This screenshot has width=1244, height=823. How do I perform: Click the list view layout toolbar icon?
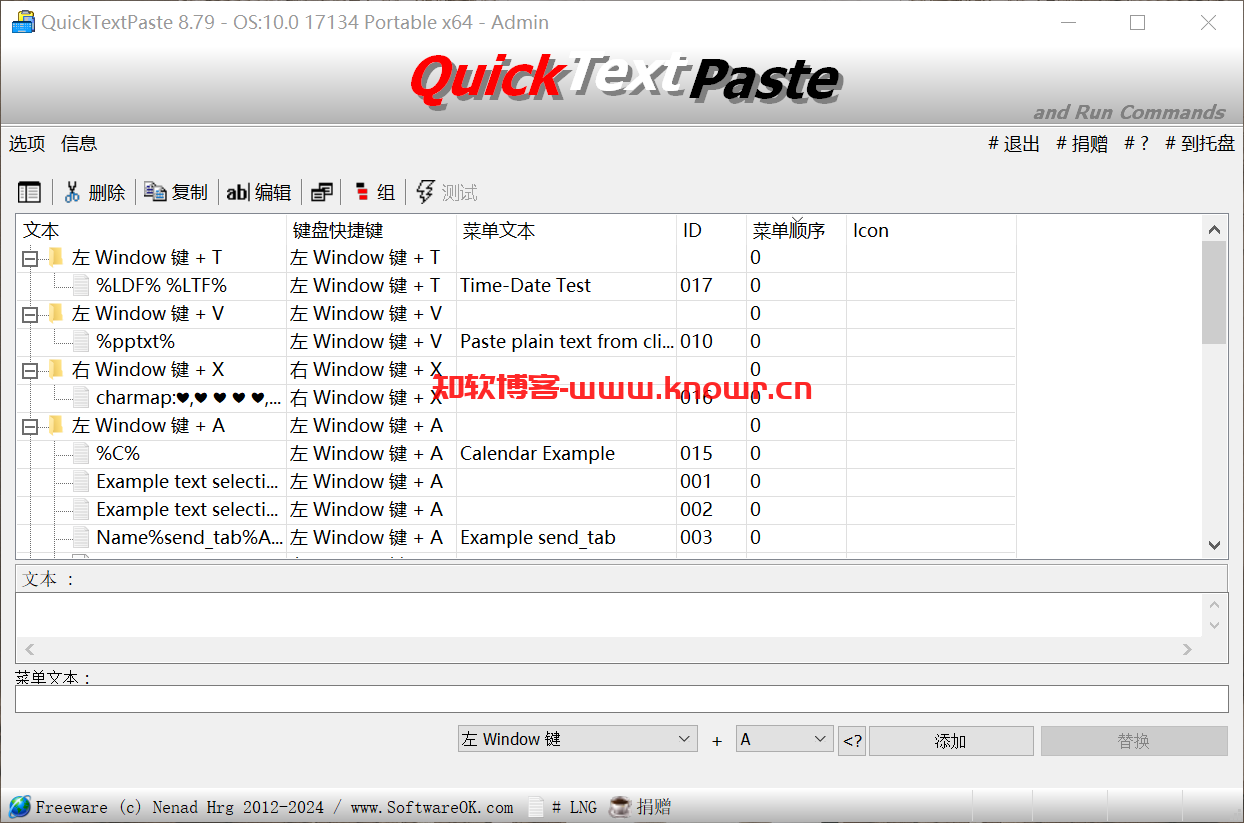(30, 193)
